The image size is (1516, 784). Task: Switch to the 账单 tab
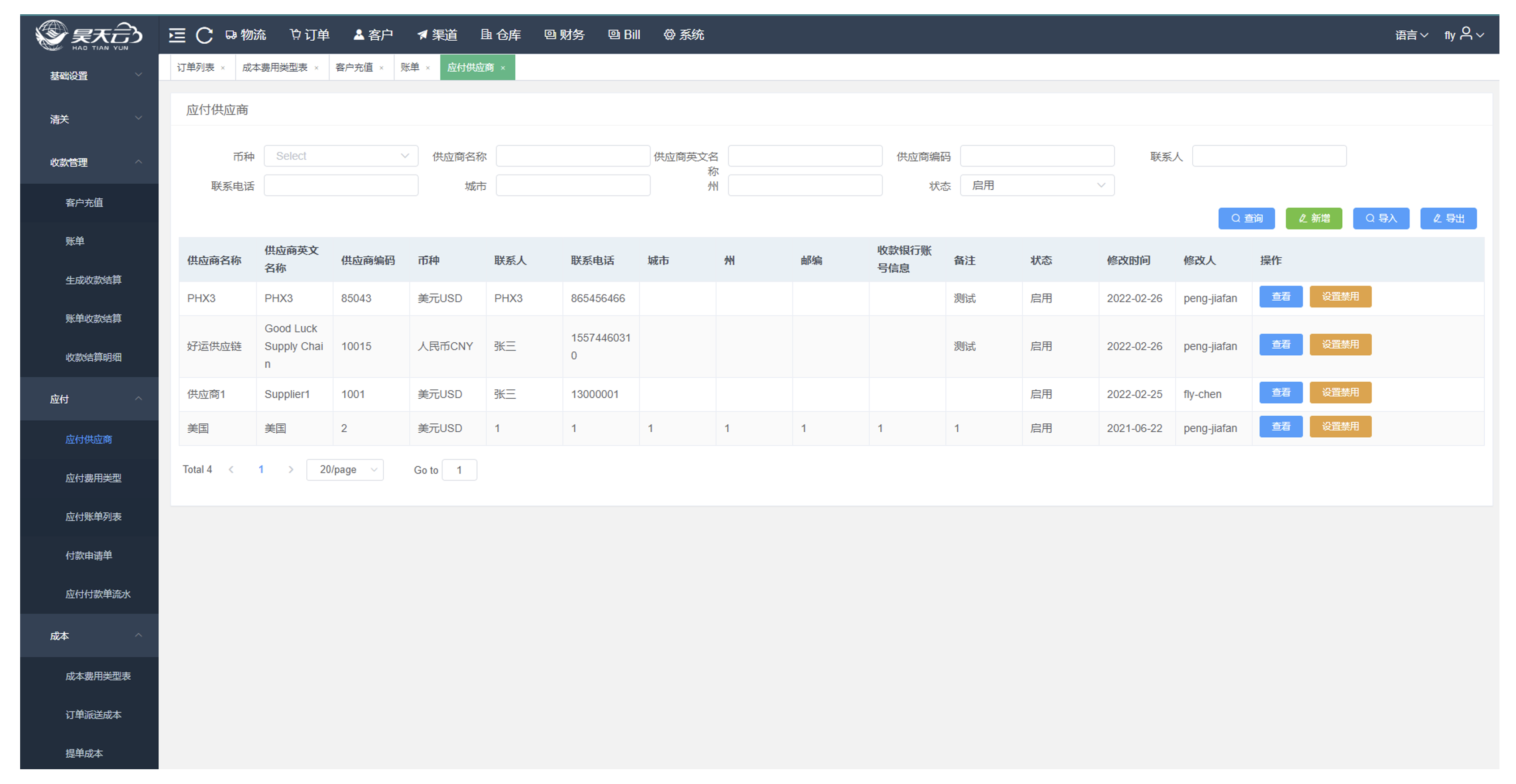(410, 68)
